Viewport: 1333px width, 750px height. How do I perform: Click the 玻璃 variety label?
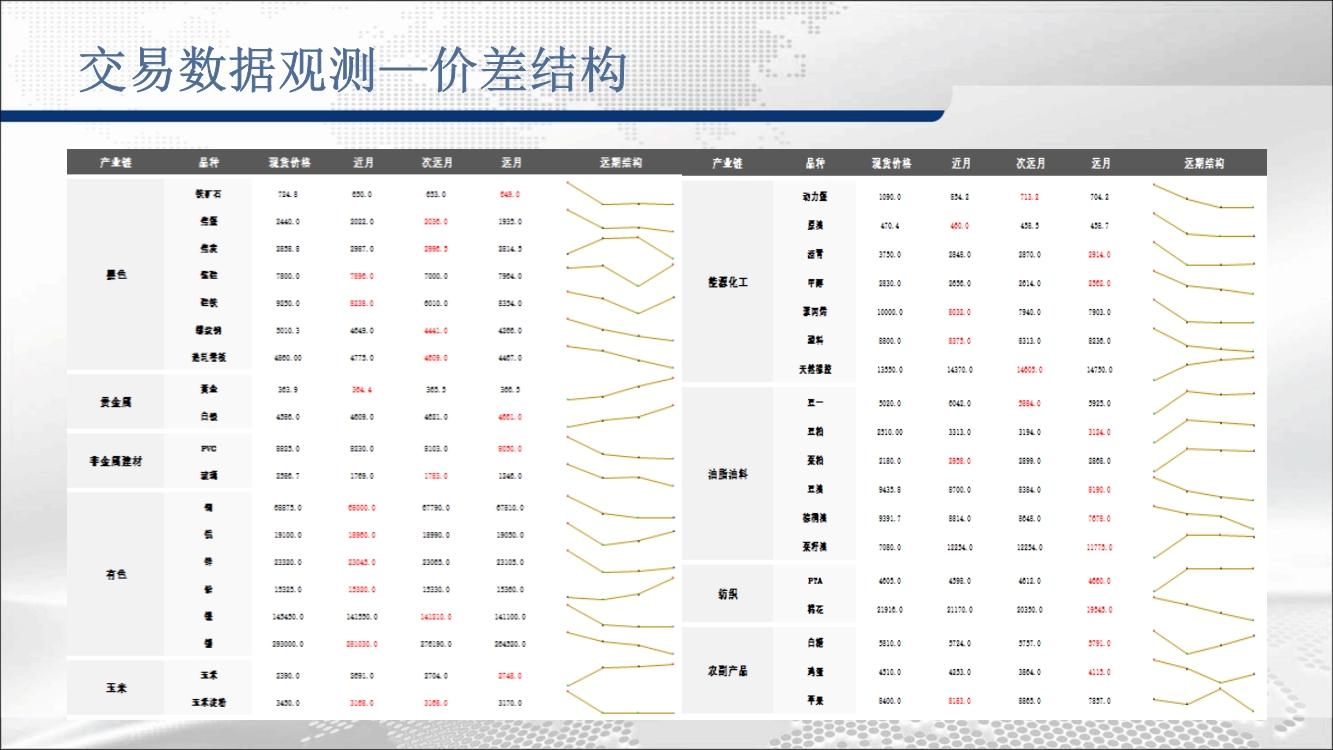coord(208,476)
